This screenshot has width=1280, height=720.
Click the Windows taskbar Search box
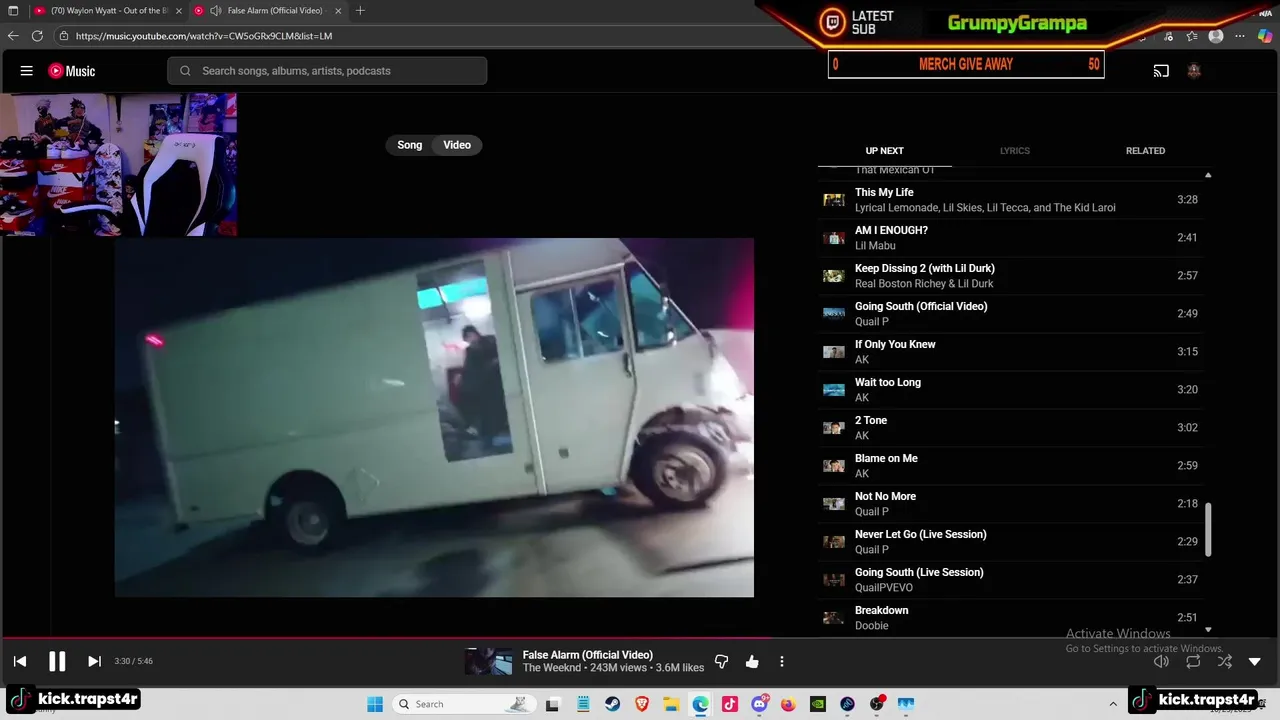pos(463,704)
